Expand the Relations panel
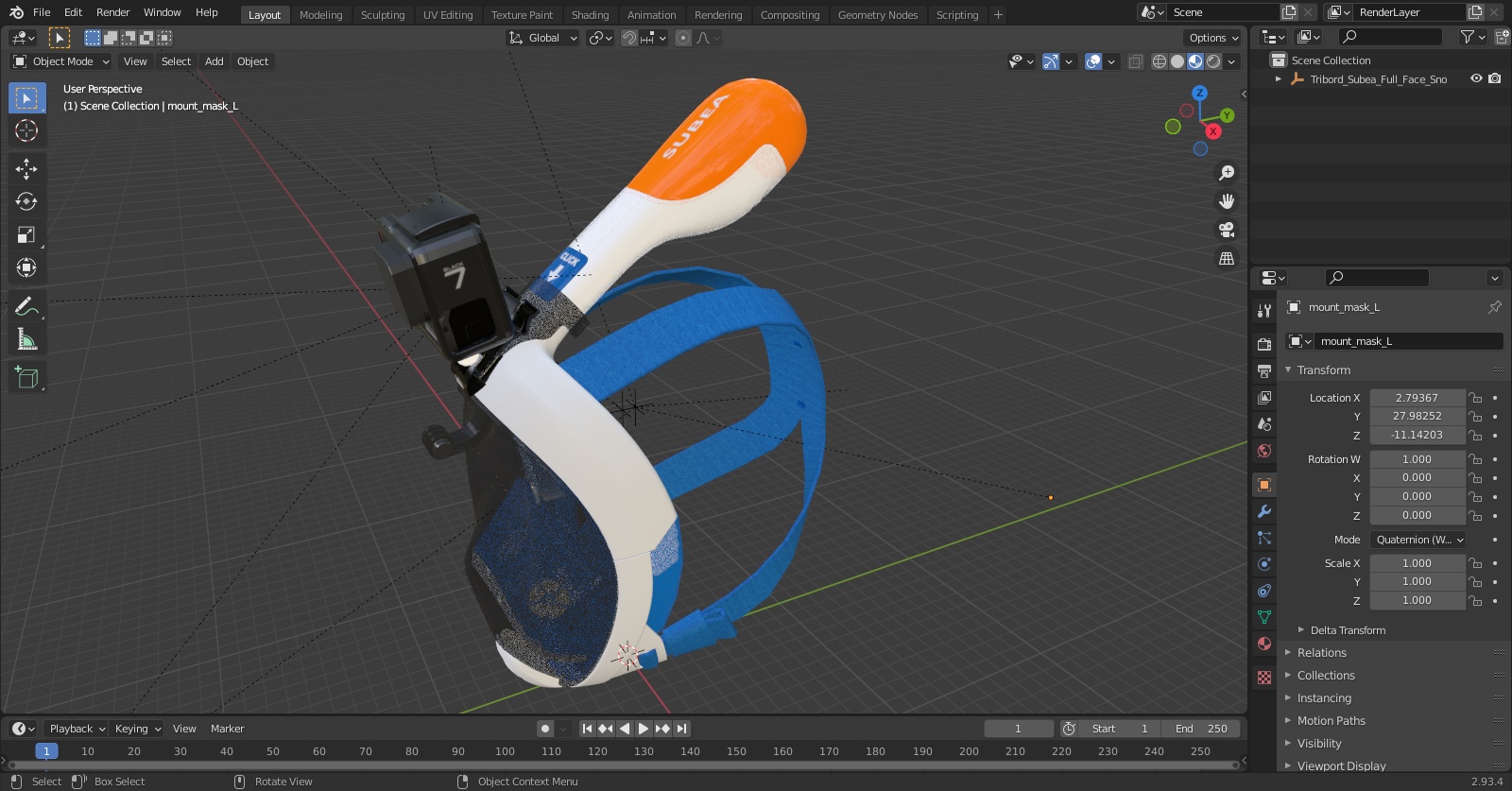Viewport: 1512px width, 791px height. pos(1321,653)
